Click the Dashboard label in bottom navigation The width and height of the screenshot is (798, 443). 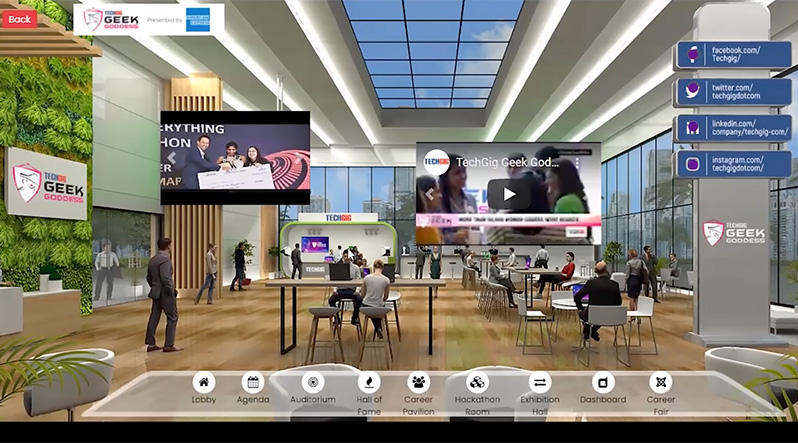click(603, 400)
